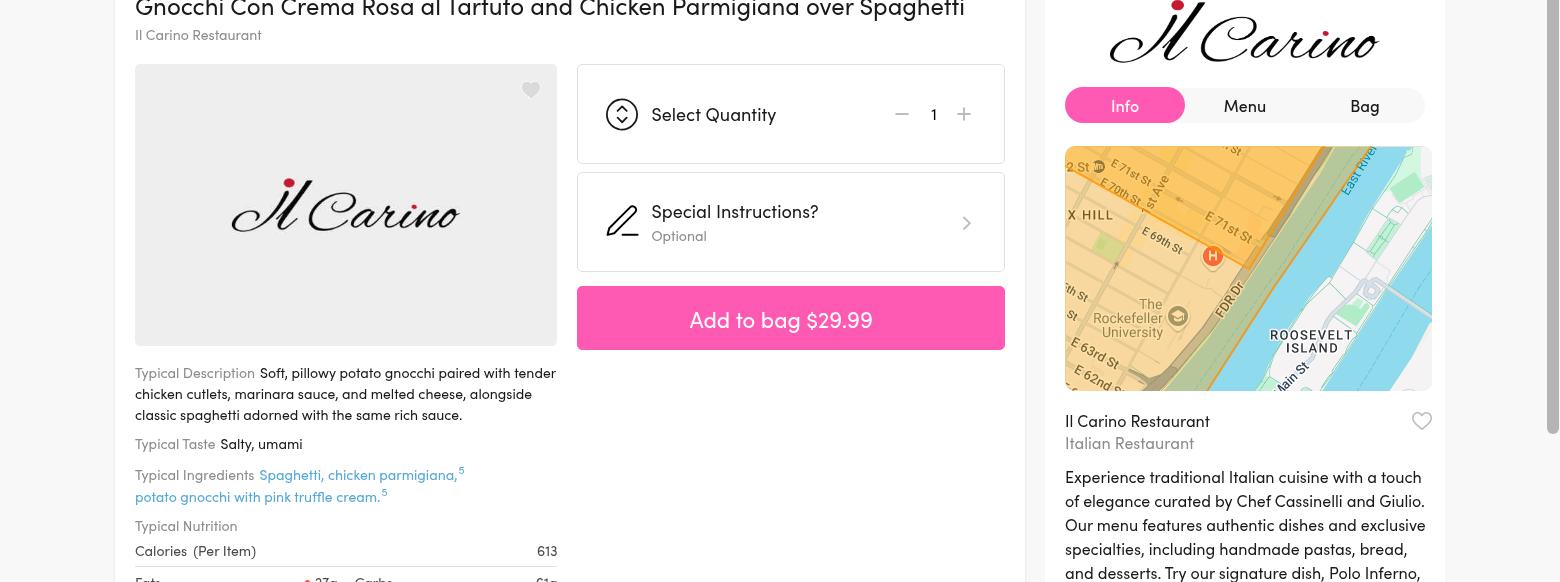This screenshot has height=582, width=1560.
Task: Click the hospital marker on the map
Action: click(1213, 257)
